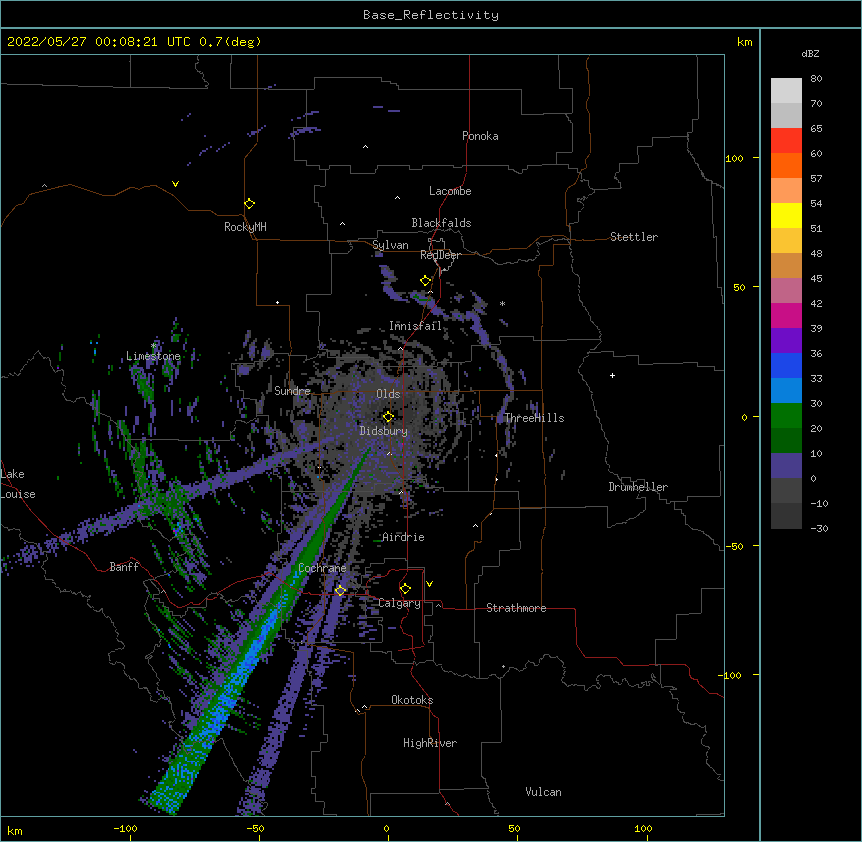Click the white plus marker west of Drumheller
Image resolution: width=862 pixels, height=842 pixels.
pyautogui.click(x=612, y=375)
